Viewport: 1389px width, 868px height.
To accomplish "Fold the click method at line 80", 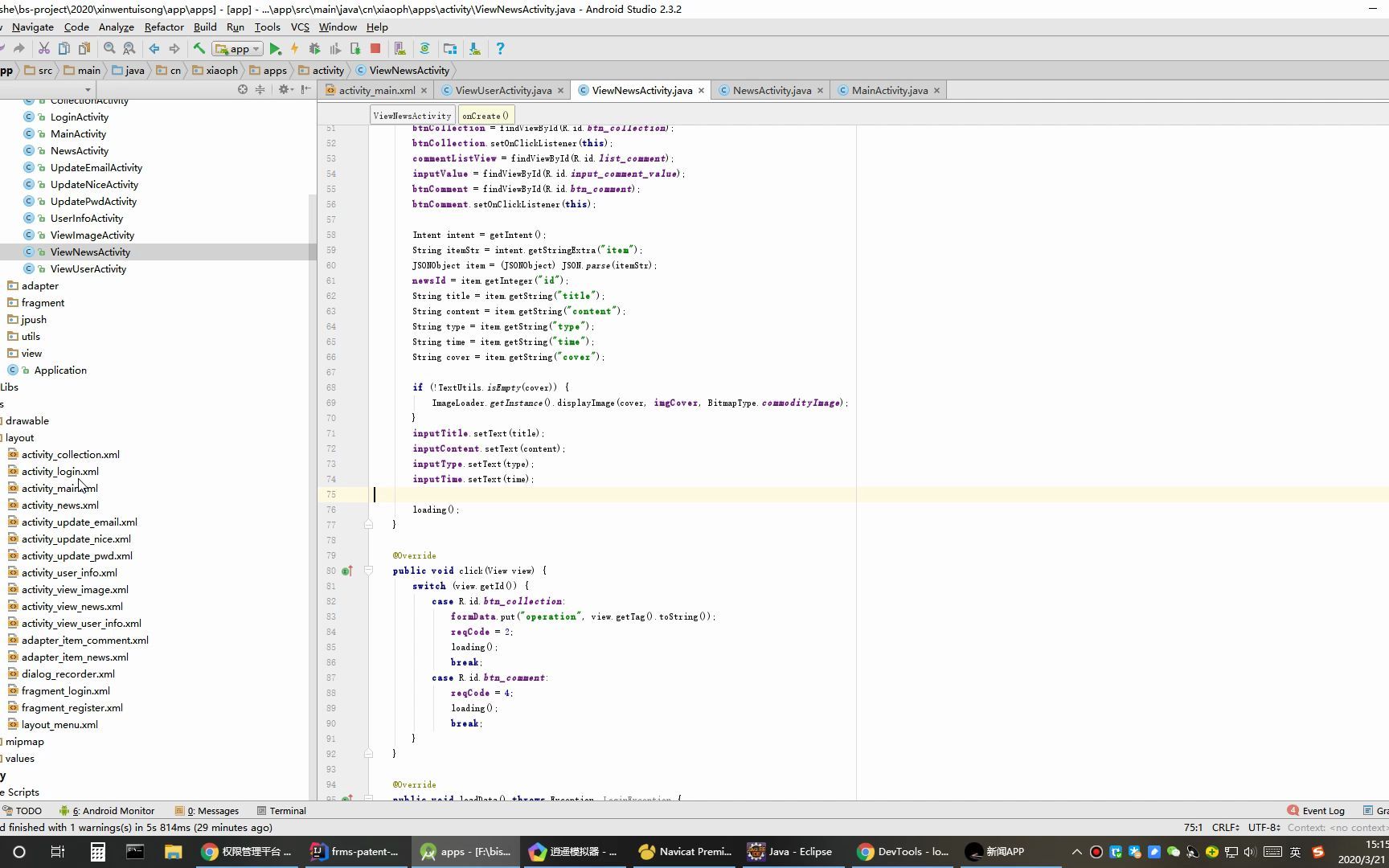I will (368, 571).
